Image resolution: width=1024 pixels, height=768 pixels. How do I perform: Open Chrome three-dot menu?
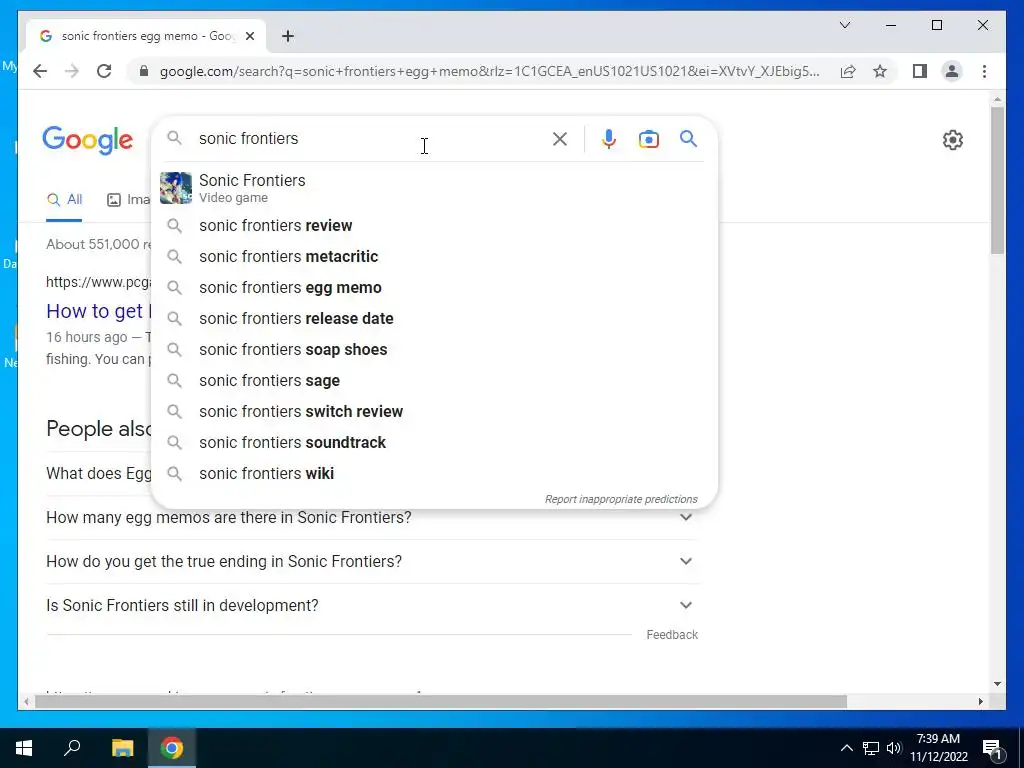(984, 71)
